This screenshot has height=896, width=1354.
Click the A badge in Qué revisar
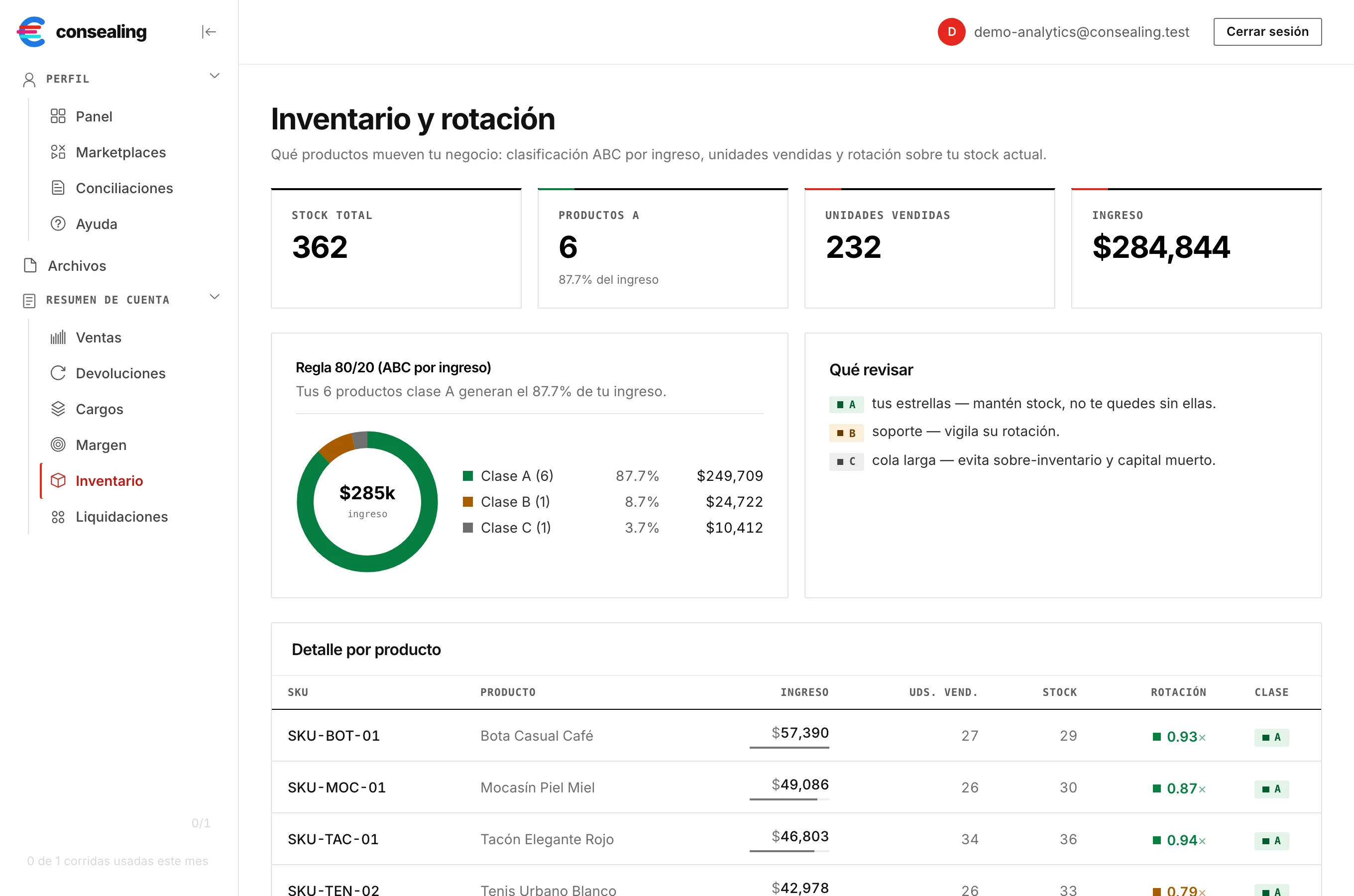(x=846, y=405)
